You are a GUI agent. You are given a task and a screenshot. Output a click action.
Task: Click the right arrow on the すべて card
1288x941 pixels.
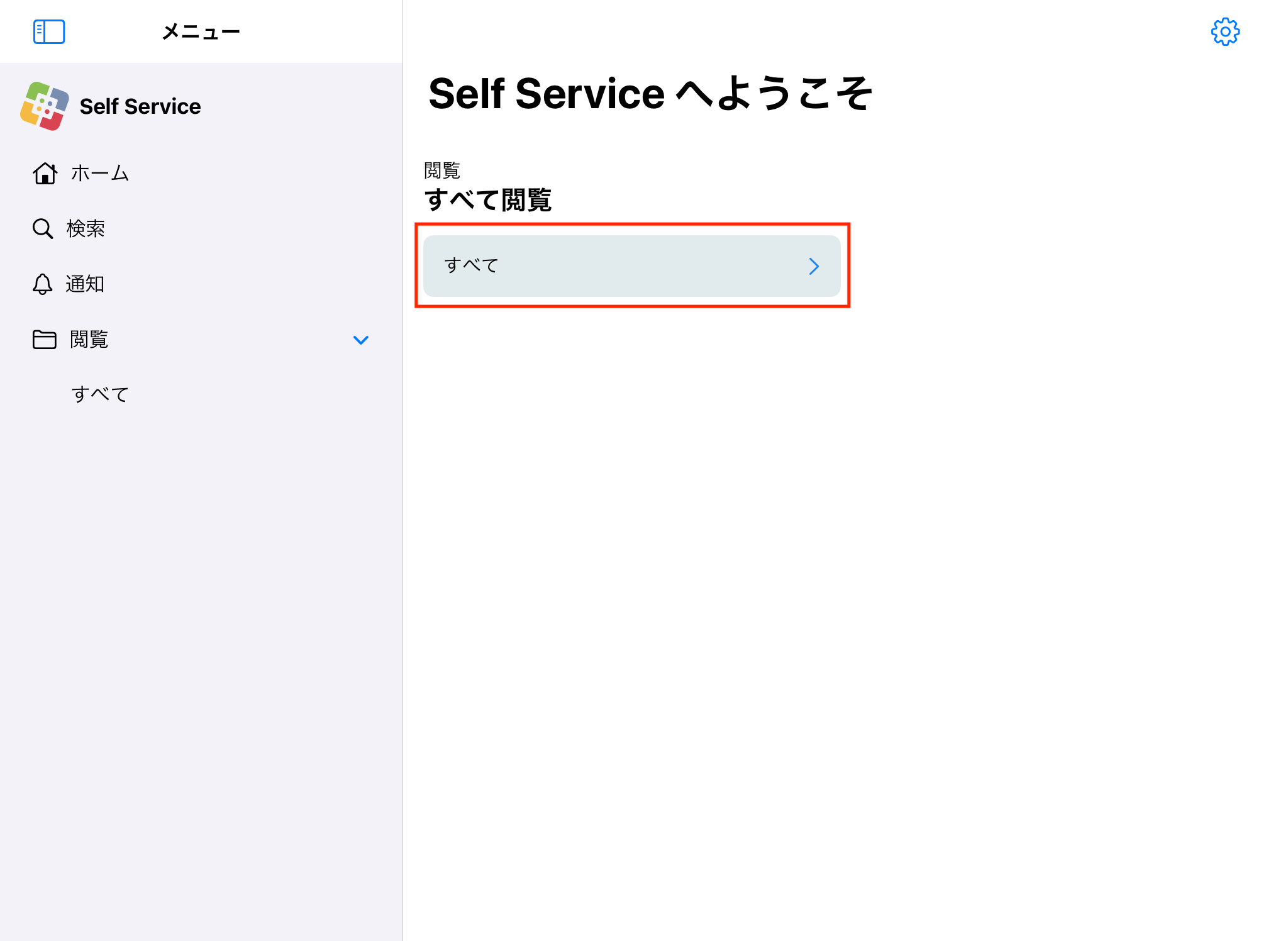tap(814, 266)
